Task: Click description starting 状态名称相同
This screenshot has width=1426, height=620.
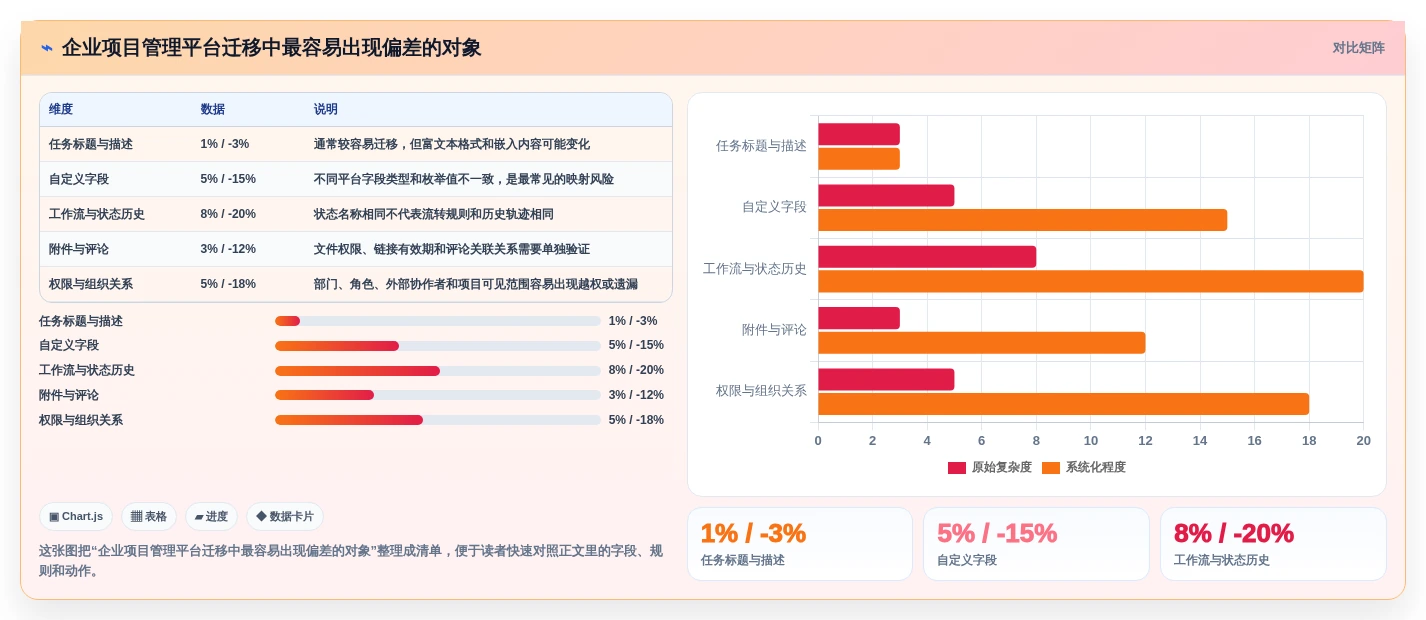Action: (434, 214)
